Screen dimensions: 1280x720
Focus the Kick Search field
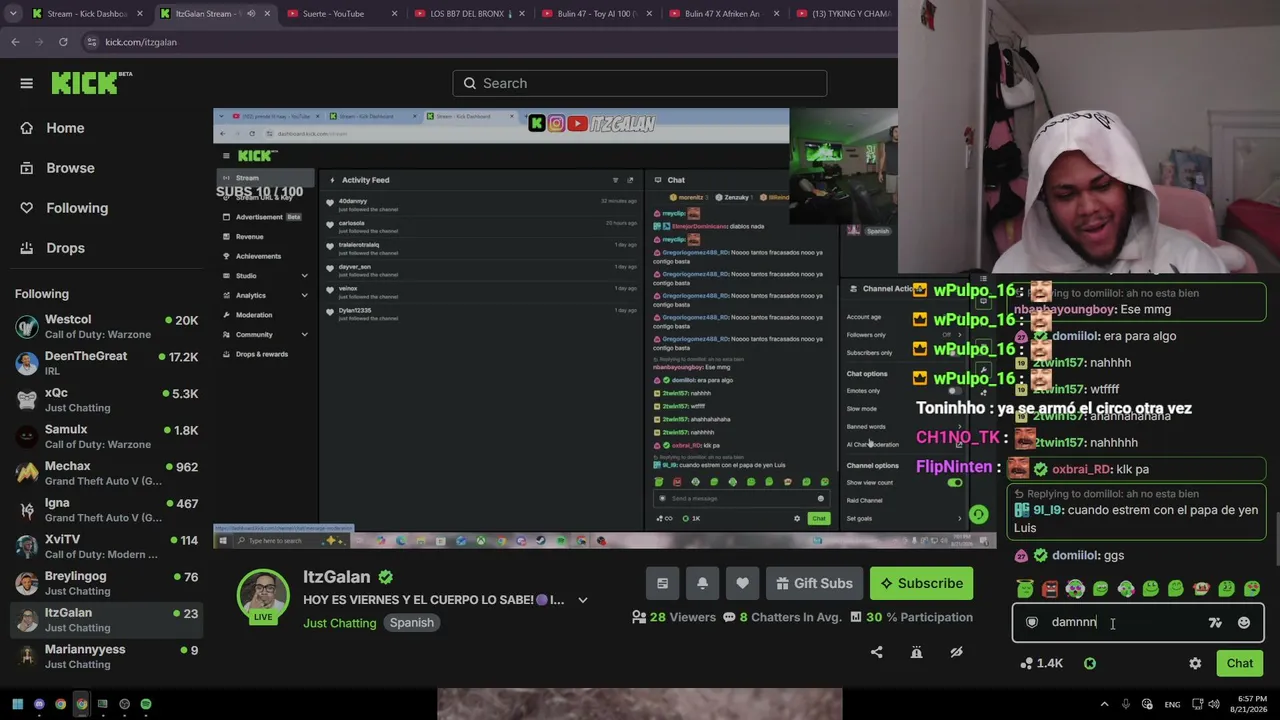pyautogui.click(x=640, y=83)
